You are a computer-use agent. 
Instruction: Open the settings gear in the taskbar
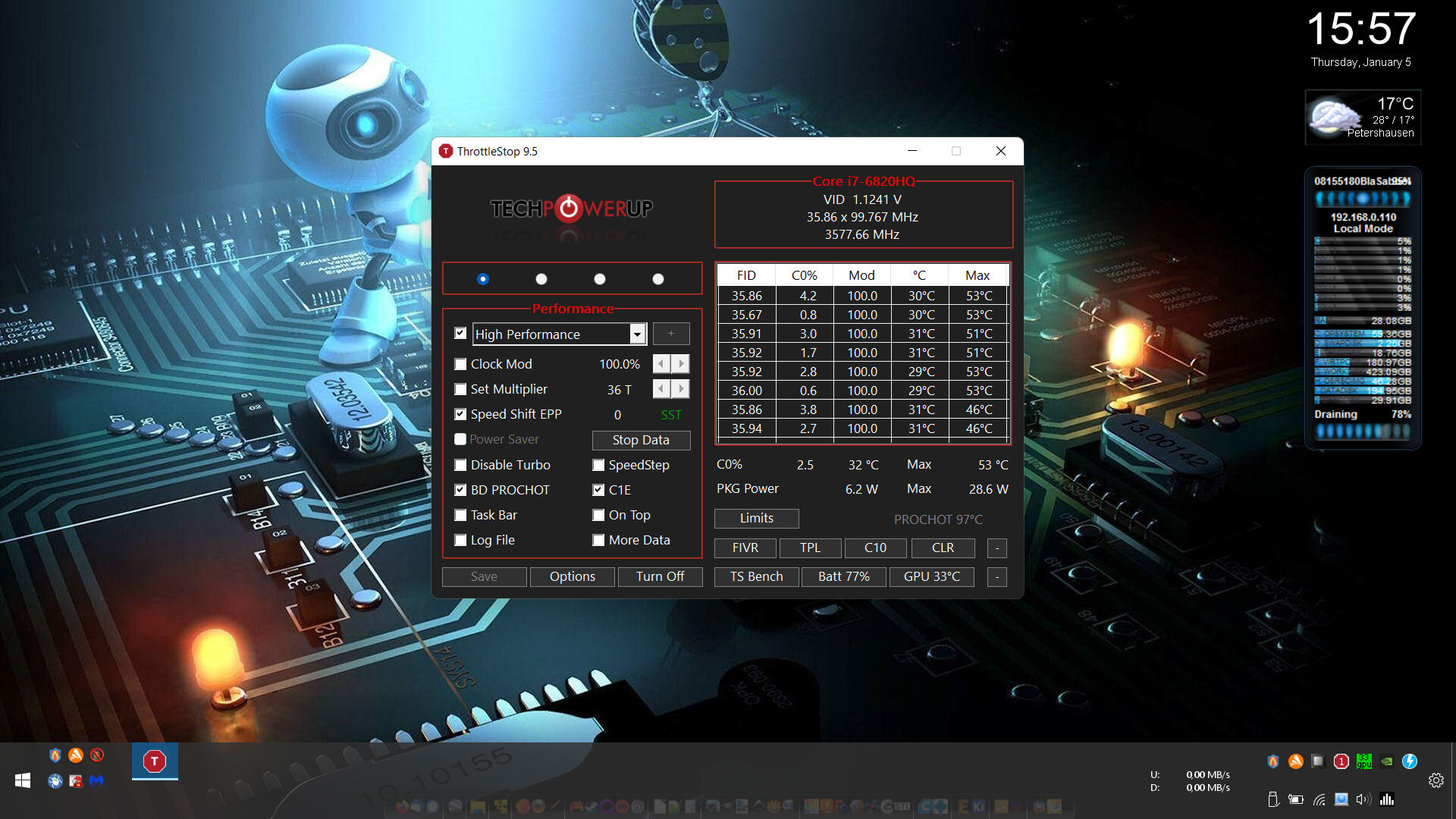[x=1436, y=780]
